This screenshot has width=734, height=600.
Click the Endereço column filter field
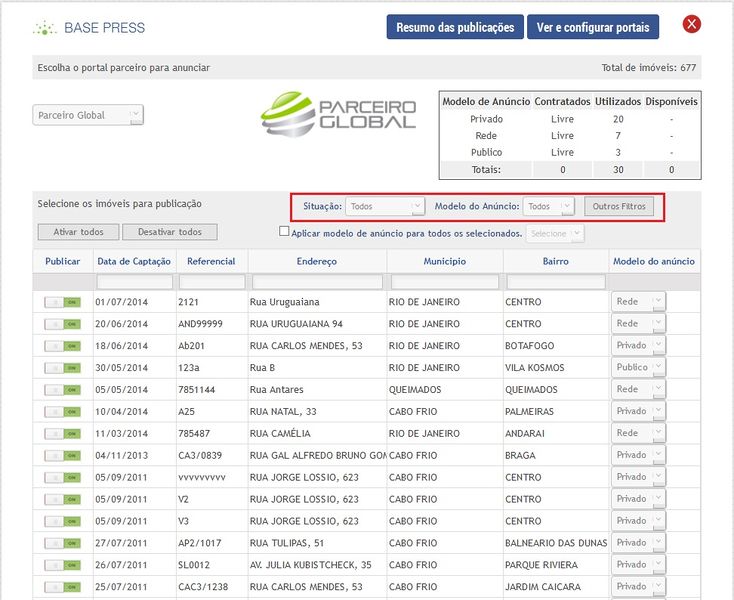316,282
